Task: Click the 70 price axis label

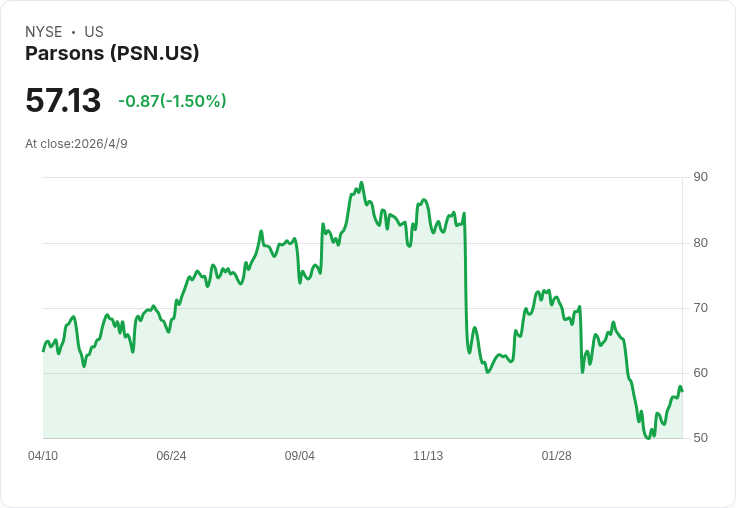Action: [701, 308]
